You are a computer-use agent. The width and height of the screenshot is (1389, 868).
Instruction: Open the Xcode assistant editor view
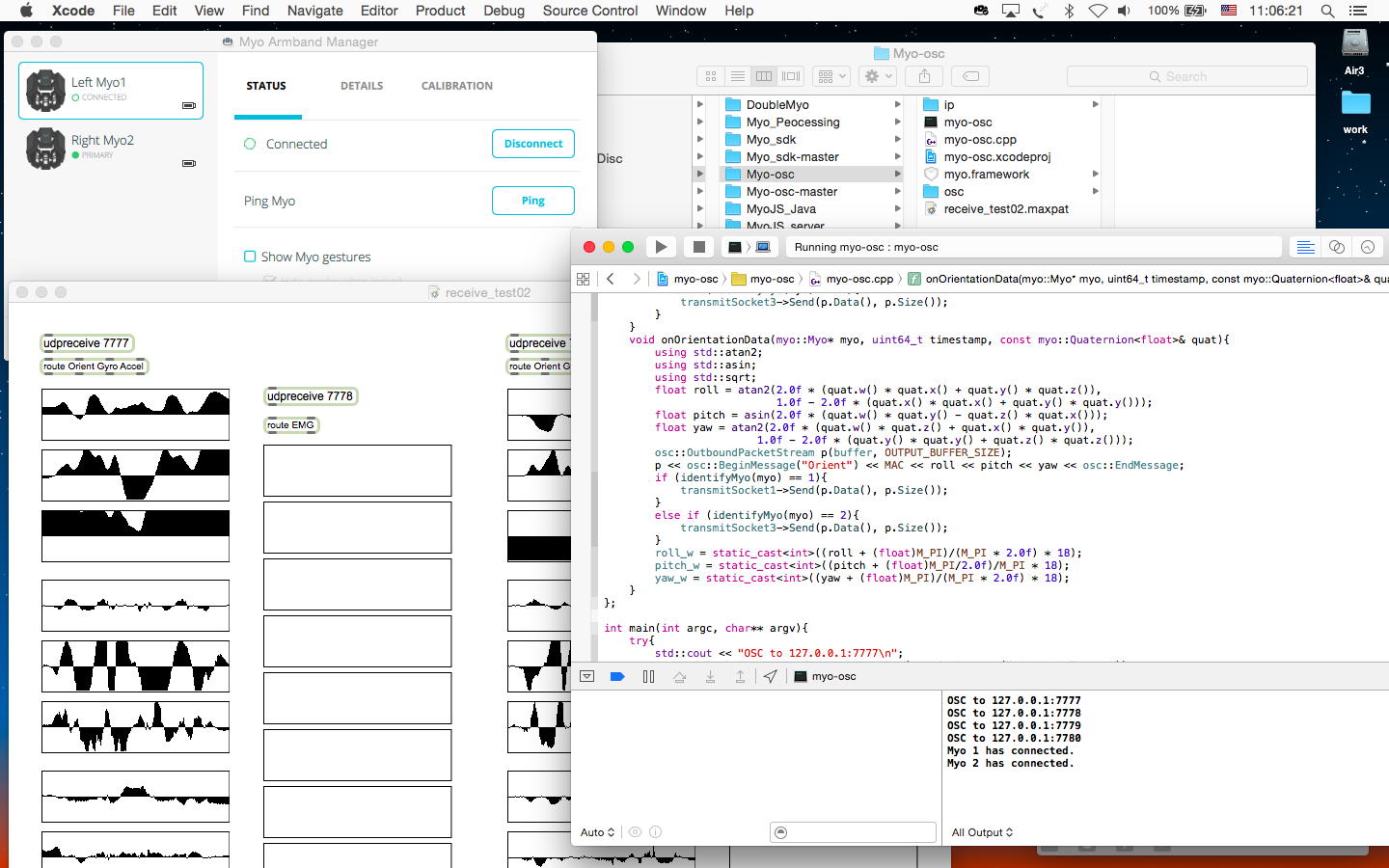coord(1336,247)
